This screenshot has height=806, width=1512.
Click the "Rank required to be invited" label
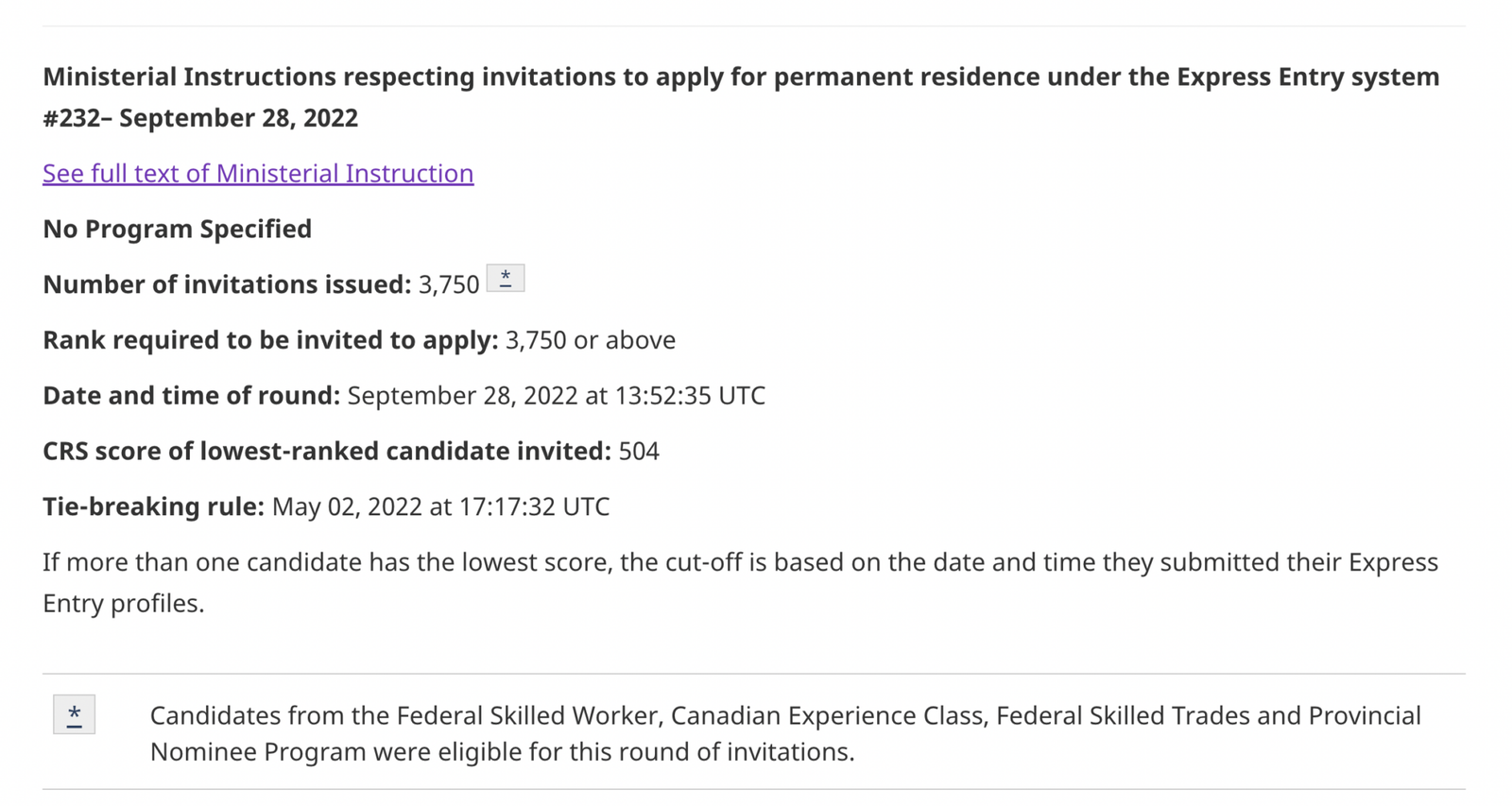[x=270, y=340]
